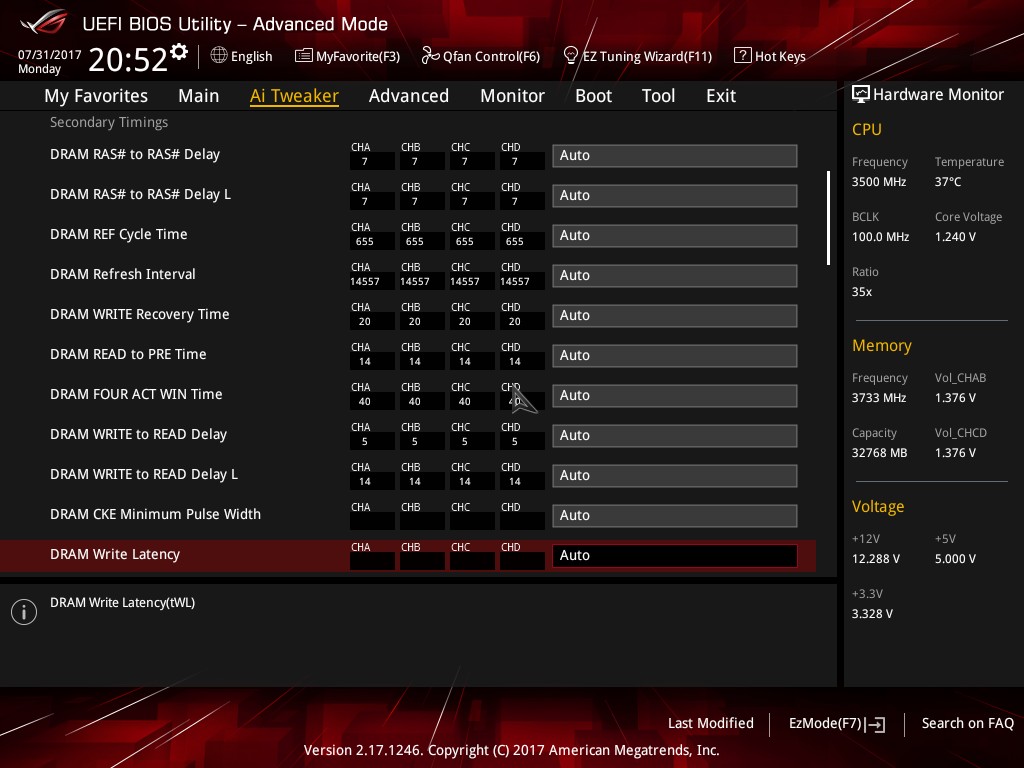Viewport: 1024px width, 768px height.
Task: Click the Hardware Monitor display icon
Action: [860, 94]
